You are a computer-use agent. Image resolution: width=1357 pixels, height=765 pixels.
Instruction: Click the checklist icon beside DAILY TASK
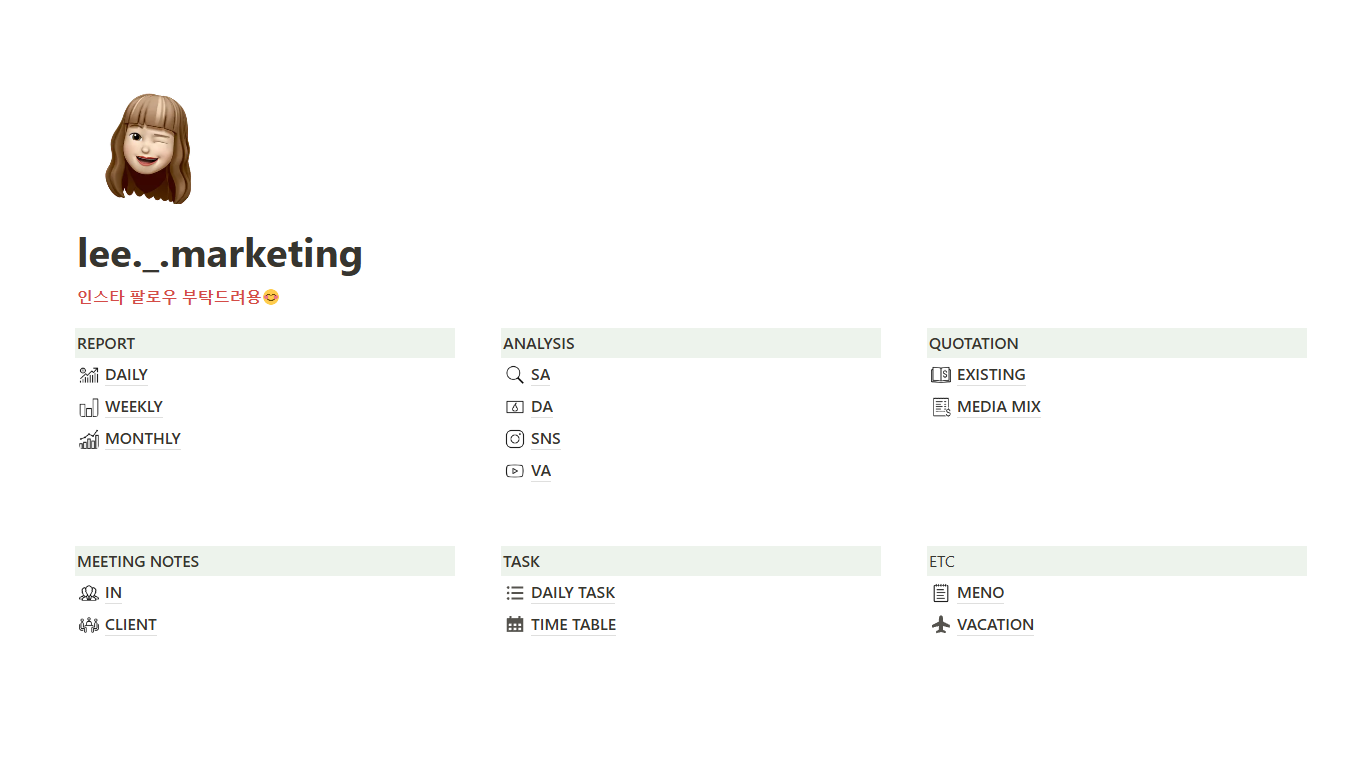pyautogui.click(x=515, y=593)
